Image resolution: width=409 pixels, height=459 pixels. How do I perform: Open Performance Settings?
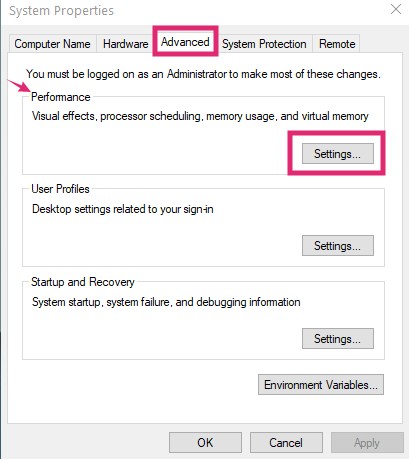(338, 154)
